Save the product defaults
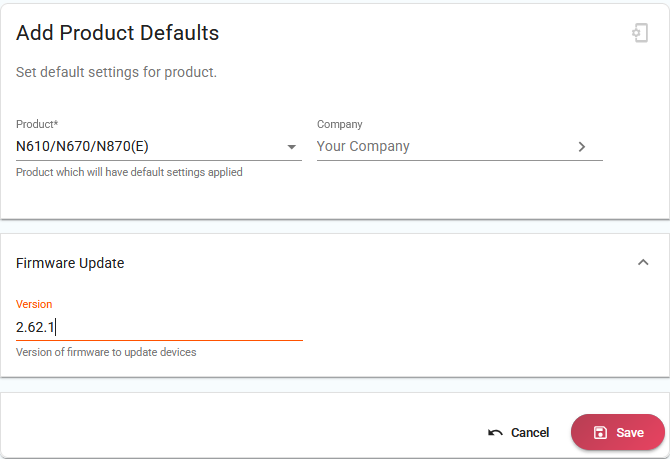Viewport: 670px width, 459px height. click(x=618, y=433)
